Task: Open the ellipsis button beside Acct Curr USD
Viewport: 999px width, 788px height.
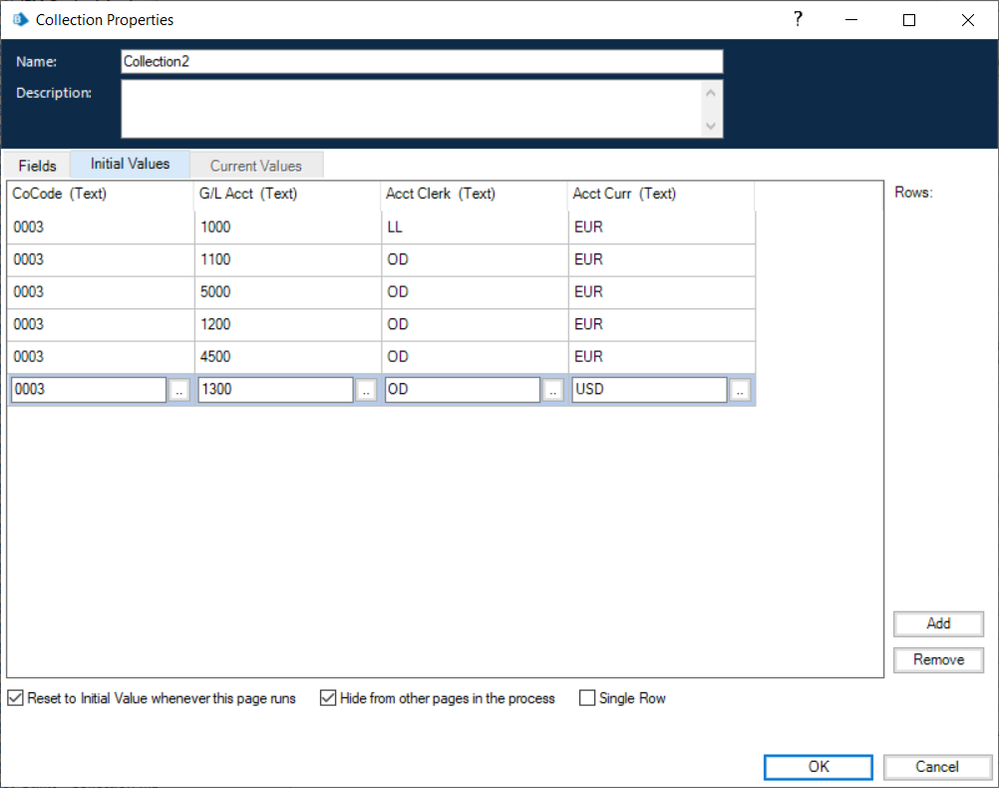Action: (740, 390)
